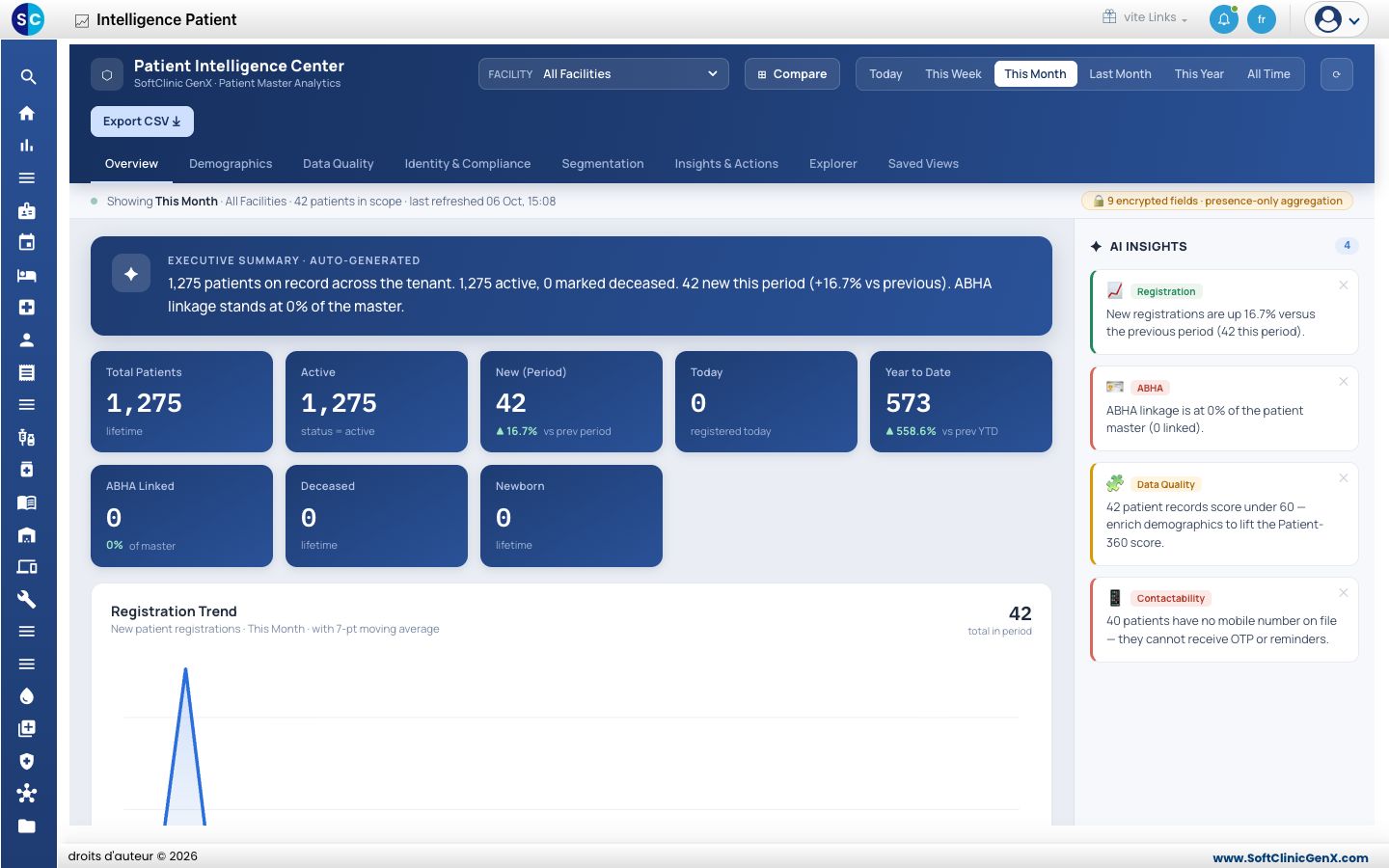
Task: Go to the Home icon in sidebar
Action: [27, 113]
